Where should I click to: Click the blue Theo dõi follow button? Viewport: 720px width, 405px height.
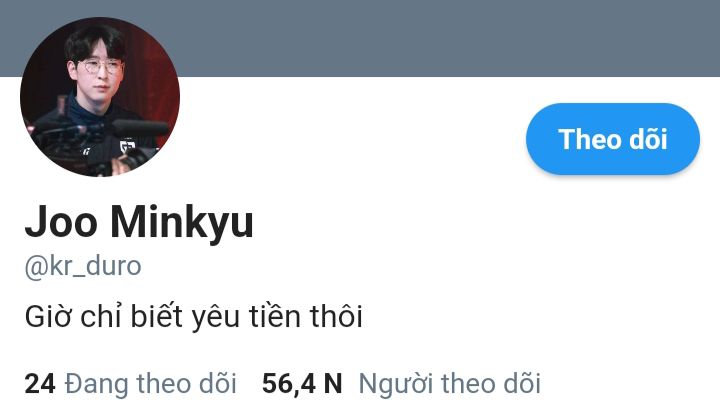[x=613, y=139]
